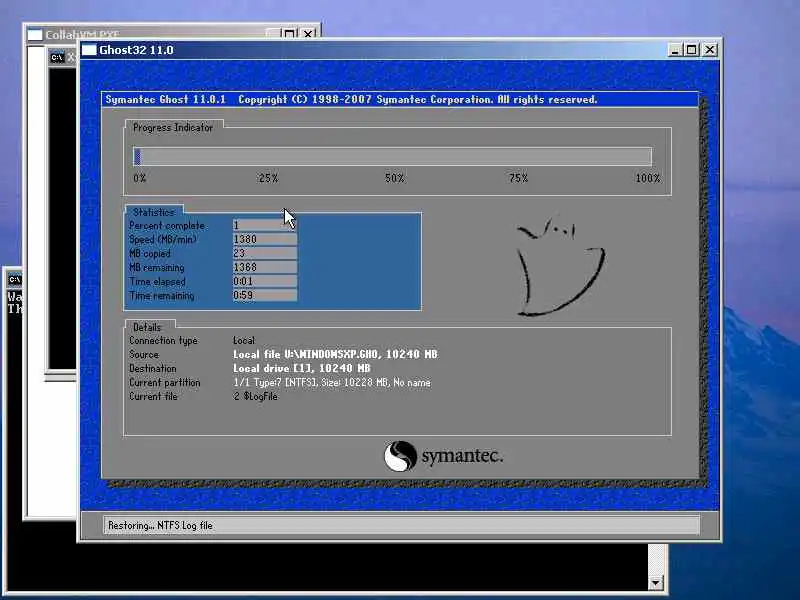Click the 'Time remaining' label
The image size is (800, 600).
162,295
